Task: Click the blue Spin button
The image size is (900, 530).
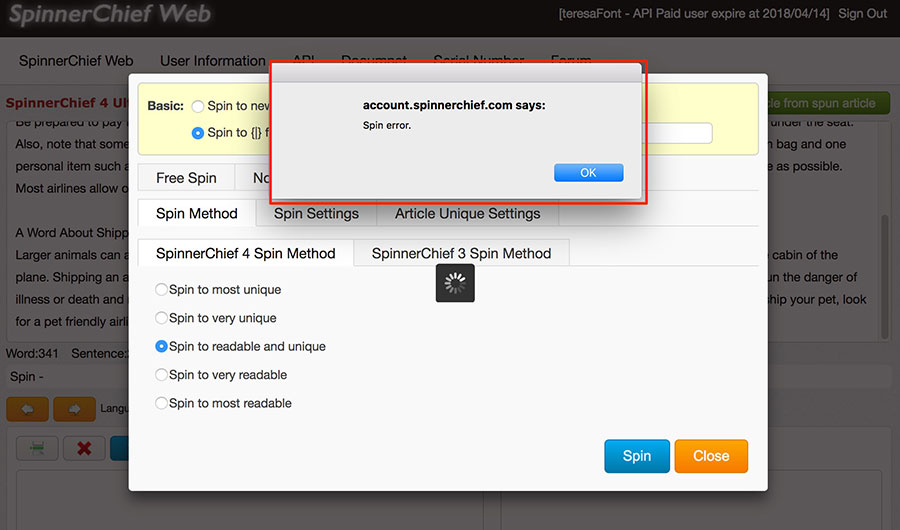Action: point(637,456)
